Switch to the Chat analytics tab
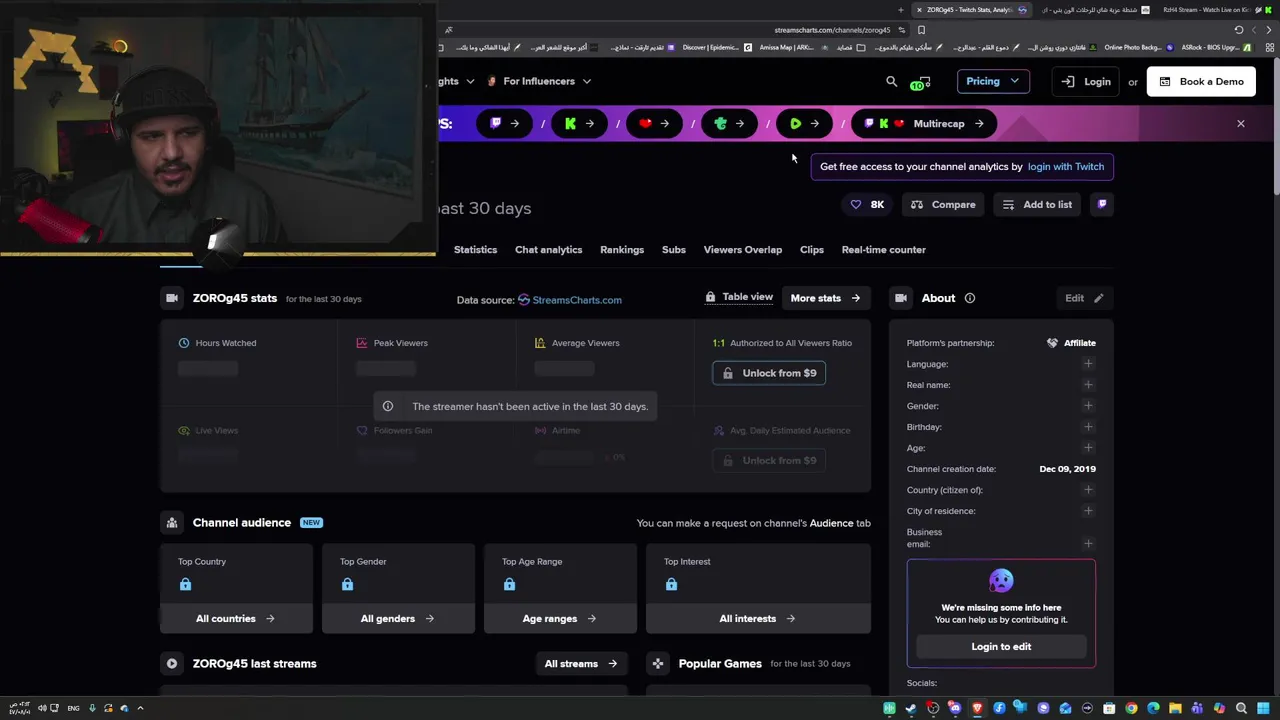This screenshot has width=1280, height=720. (x=548, y=250)
